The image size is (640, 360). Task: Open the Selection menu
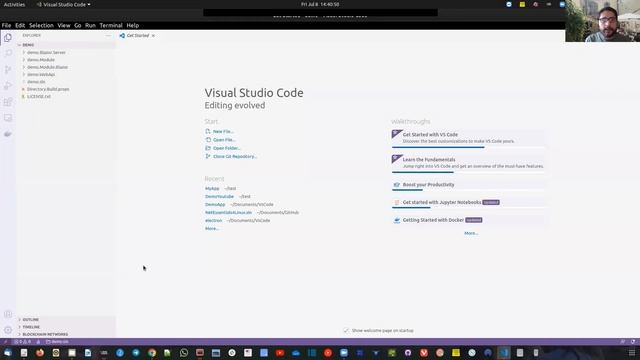coord(41,25)
